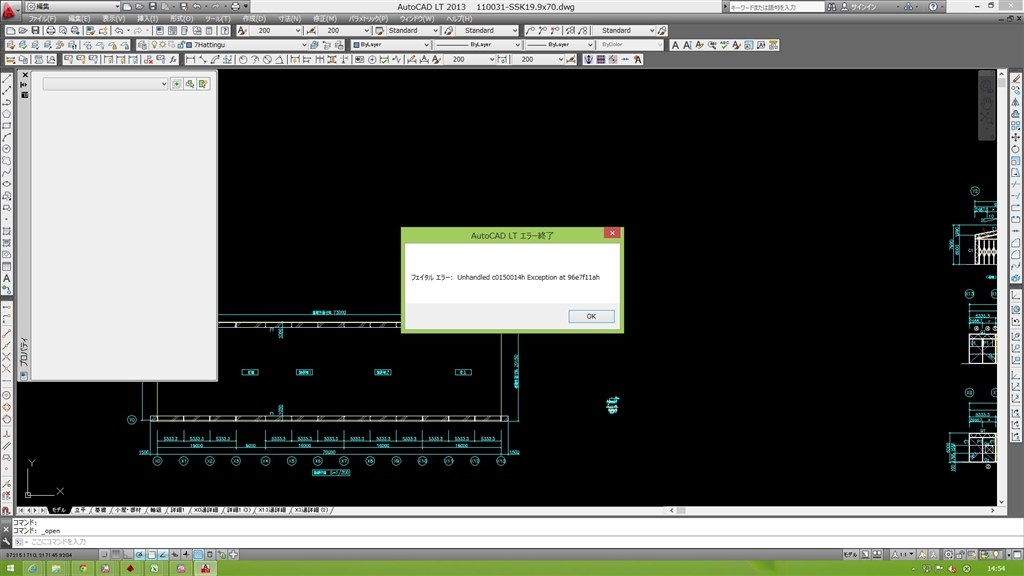Toggle Polar tracking in status bar
This screenshot has height=576, width=1024.
[x=139, y=554]
